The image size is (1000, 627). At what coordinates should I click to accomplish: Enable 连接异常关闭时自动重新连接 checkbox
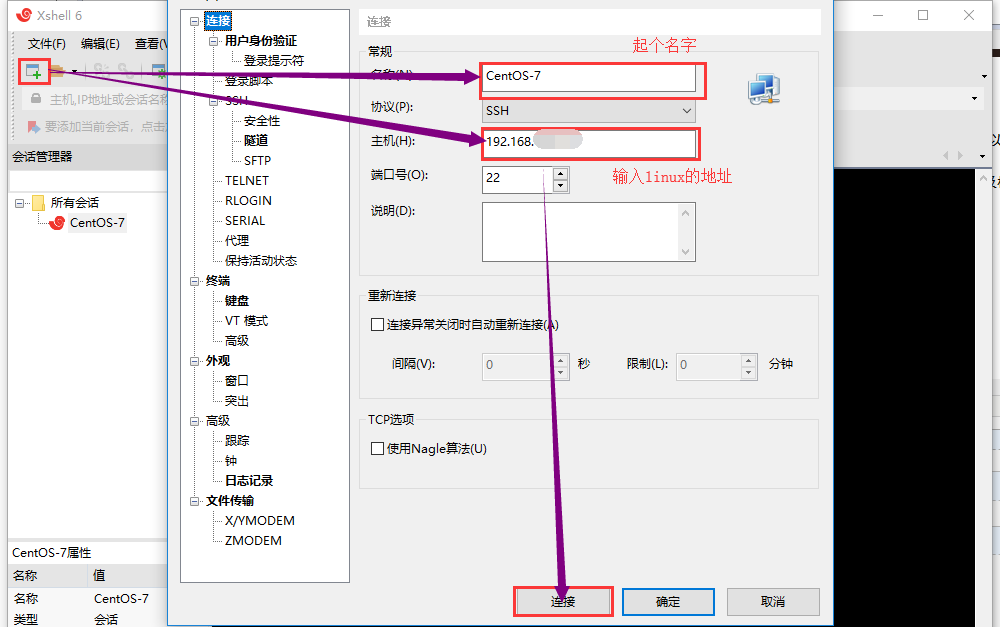[x=377, y=325]
